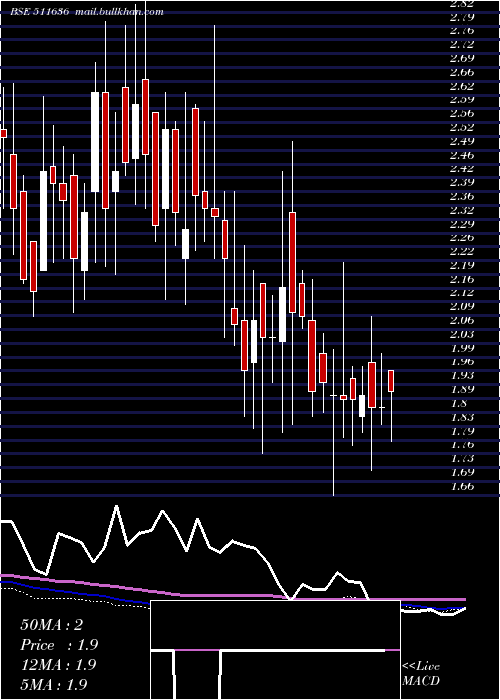Click the 2.39 price axis label

point(462,183)
